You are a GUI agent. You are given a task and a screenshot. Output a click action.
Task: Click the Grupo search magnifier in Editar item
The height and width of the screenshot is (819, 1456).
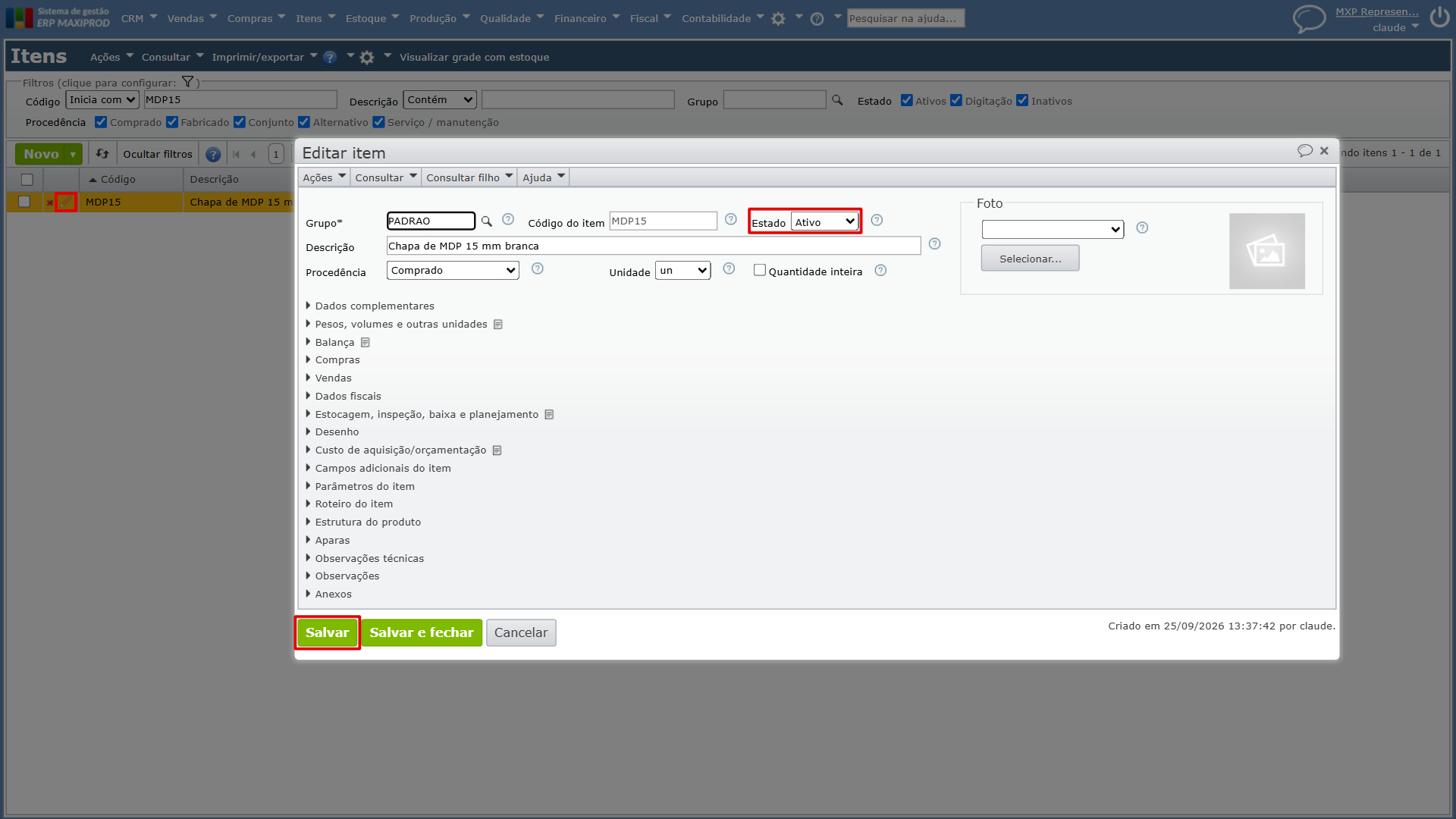tap(487, 221)
